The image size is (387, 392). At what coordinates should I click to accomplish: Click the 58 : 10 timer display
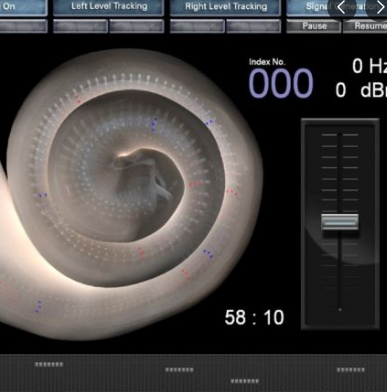pos(254,317)
